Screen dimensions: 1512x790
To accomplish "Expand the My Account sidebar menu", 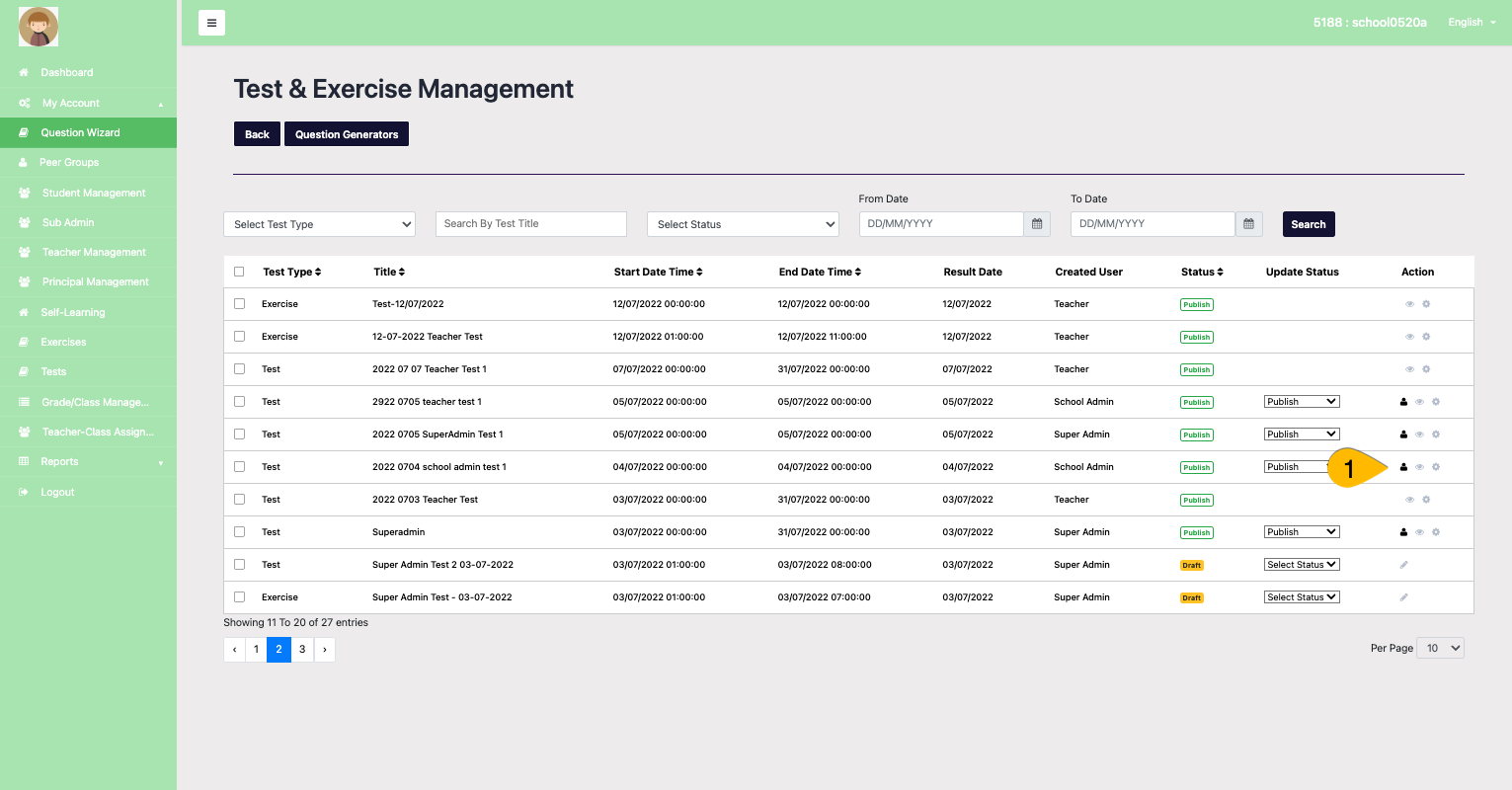I will point(88,103).
